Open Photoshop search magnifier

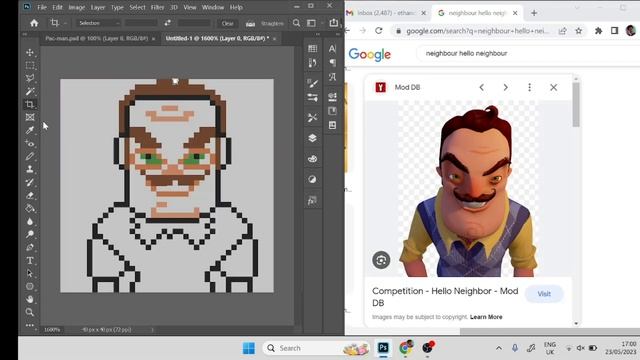click(x=296, y=23)
